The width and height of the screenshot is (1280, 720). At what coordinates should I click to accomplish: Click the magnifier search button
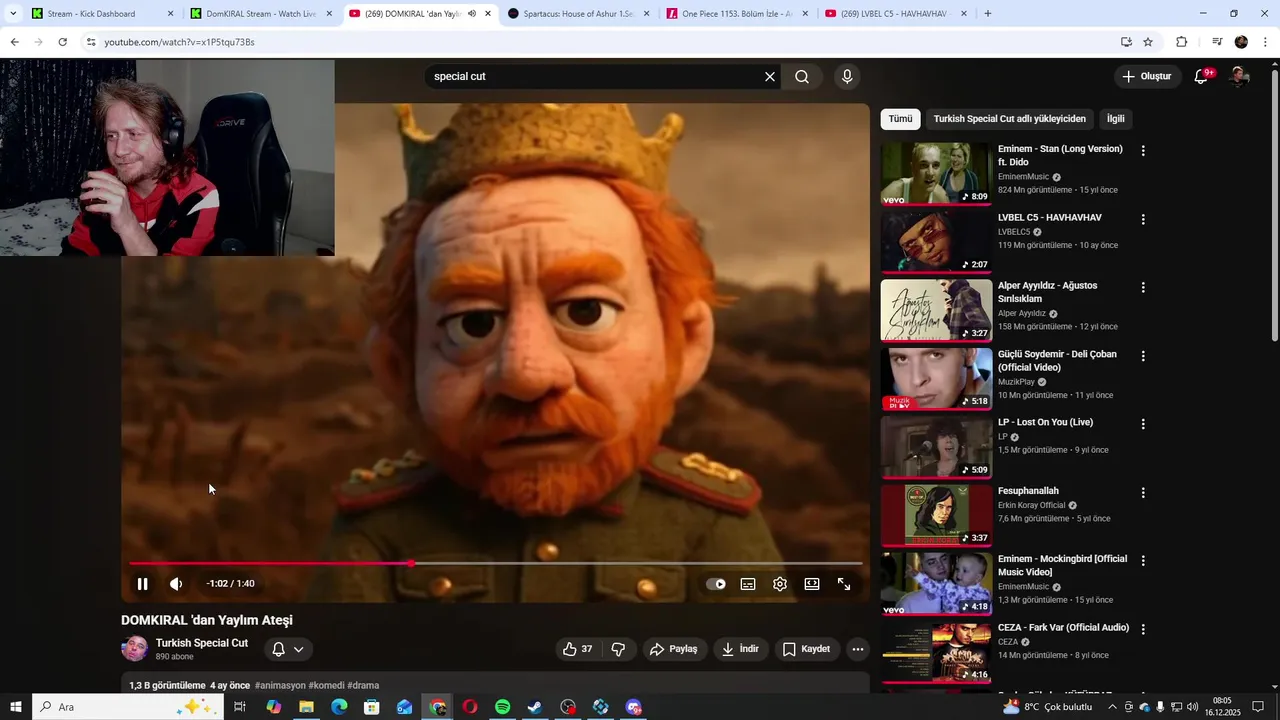[802, 77]
